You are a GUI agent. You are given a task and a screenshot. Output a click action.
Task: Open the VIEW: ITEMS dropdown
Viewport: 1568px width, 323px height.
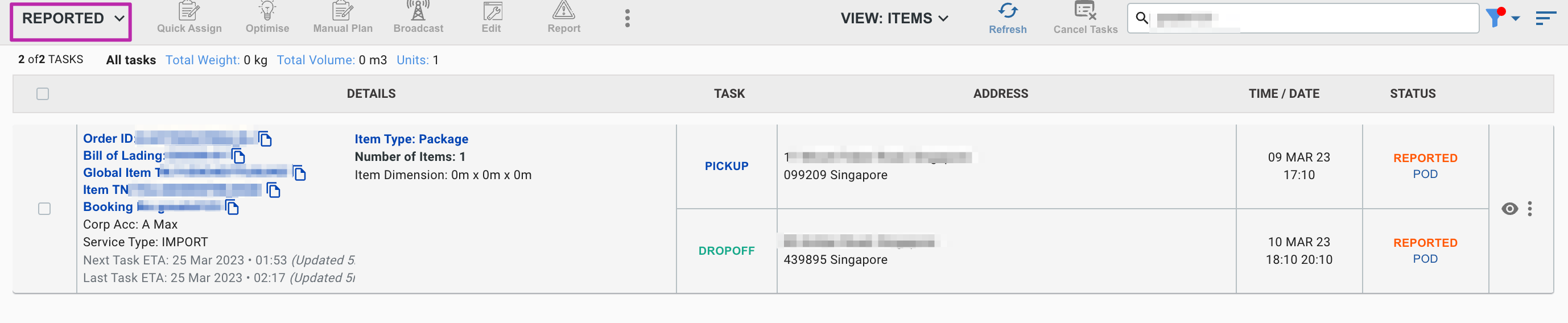point(894,18)
